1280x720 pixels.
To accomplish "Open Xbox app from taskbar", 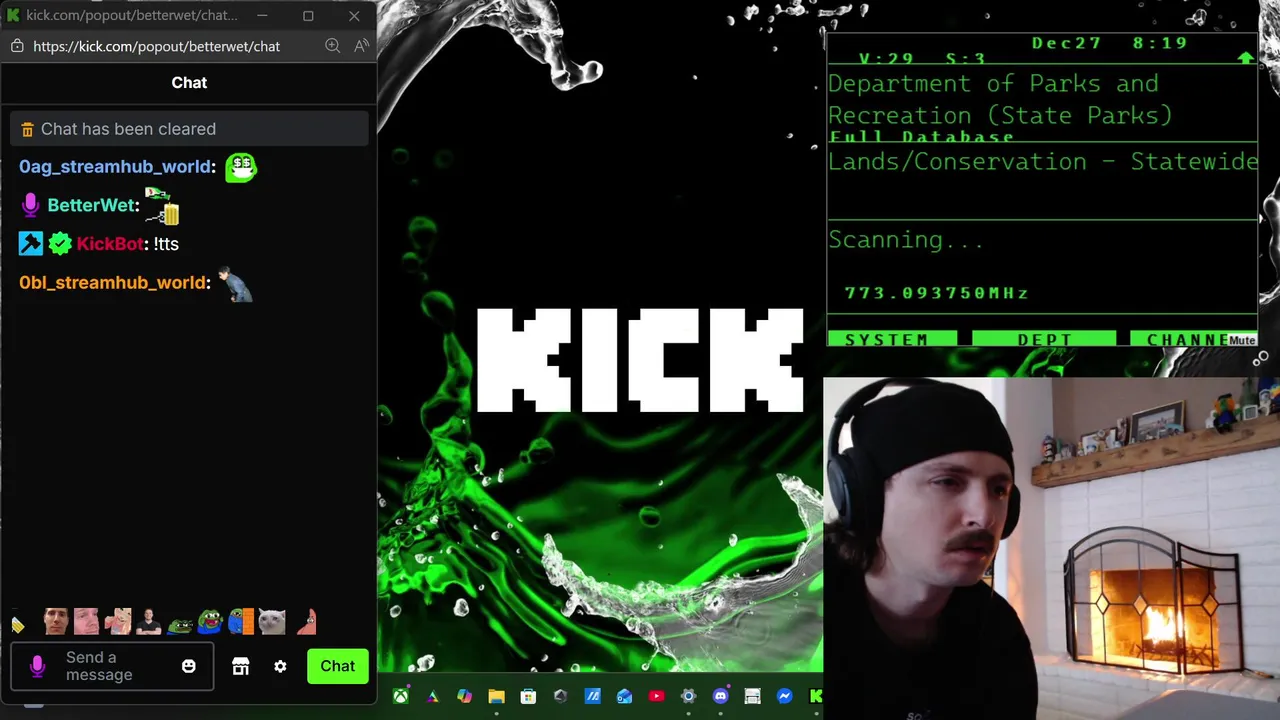I will 400,696.
